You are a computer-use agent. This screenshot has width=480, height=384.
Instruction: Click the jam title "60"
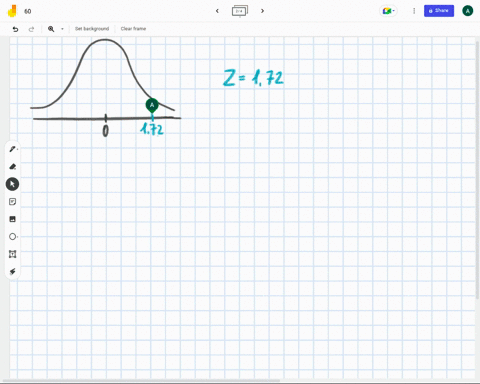pos(28,11)
